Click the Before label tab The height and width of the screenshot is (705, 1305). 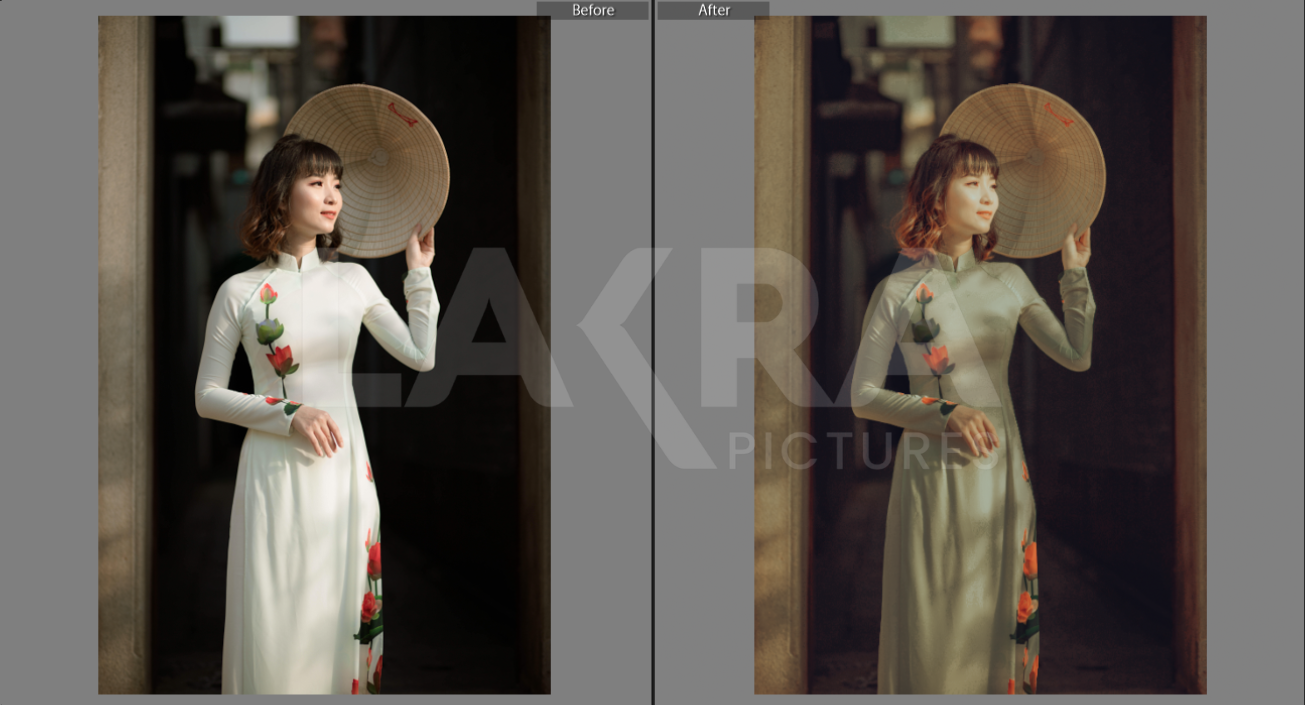[592, 10]
